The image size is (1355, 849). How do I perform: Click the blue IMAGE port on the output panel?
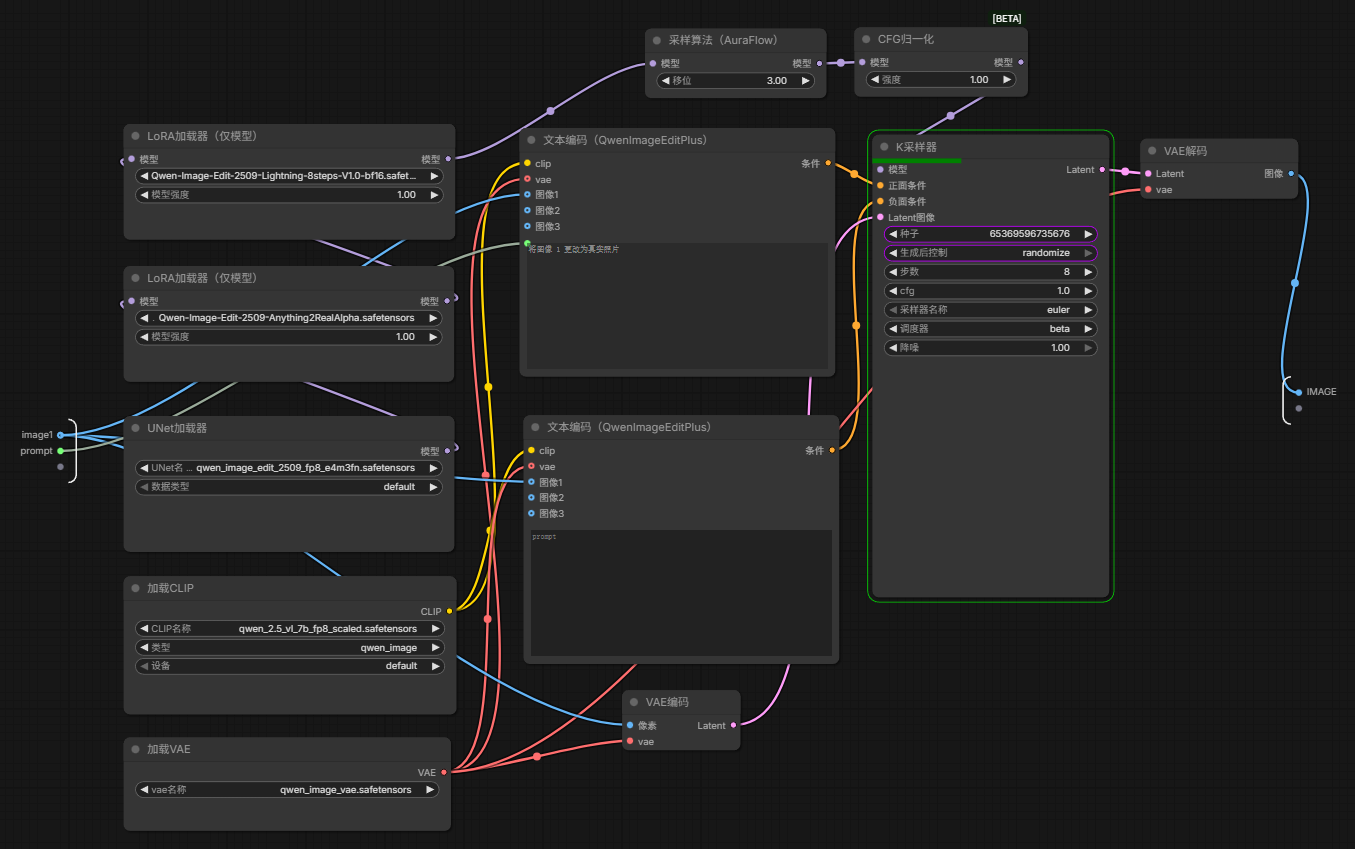pyautogui.click(x=1298, y=392)
